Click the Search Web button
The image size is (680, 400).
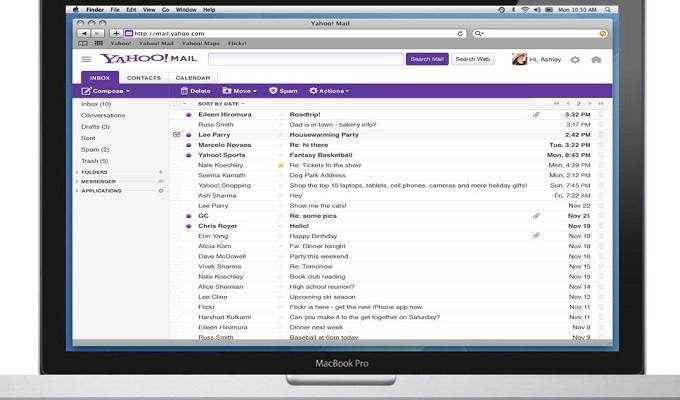pos(473,60)
